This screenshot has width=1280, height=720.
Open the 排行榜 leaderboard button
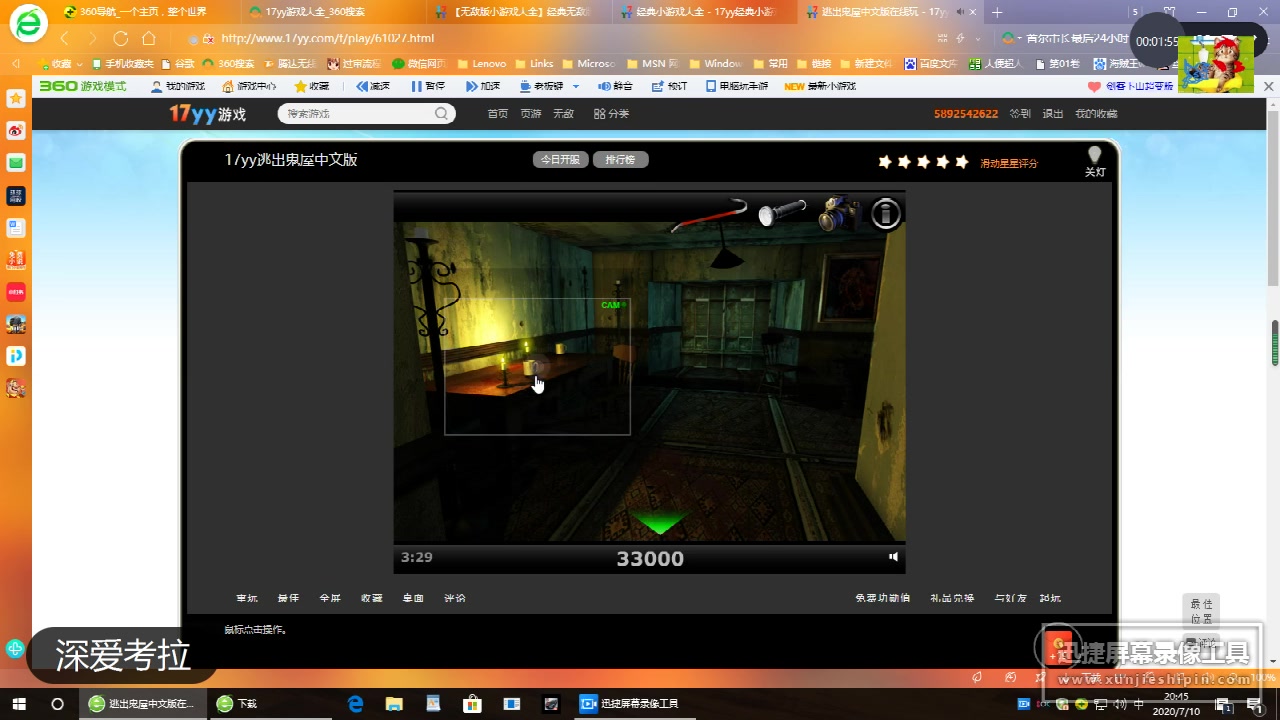621,160
